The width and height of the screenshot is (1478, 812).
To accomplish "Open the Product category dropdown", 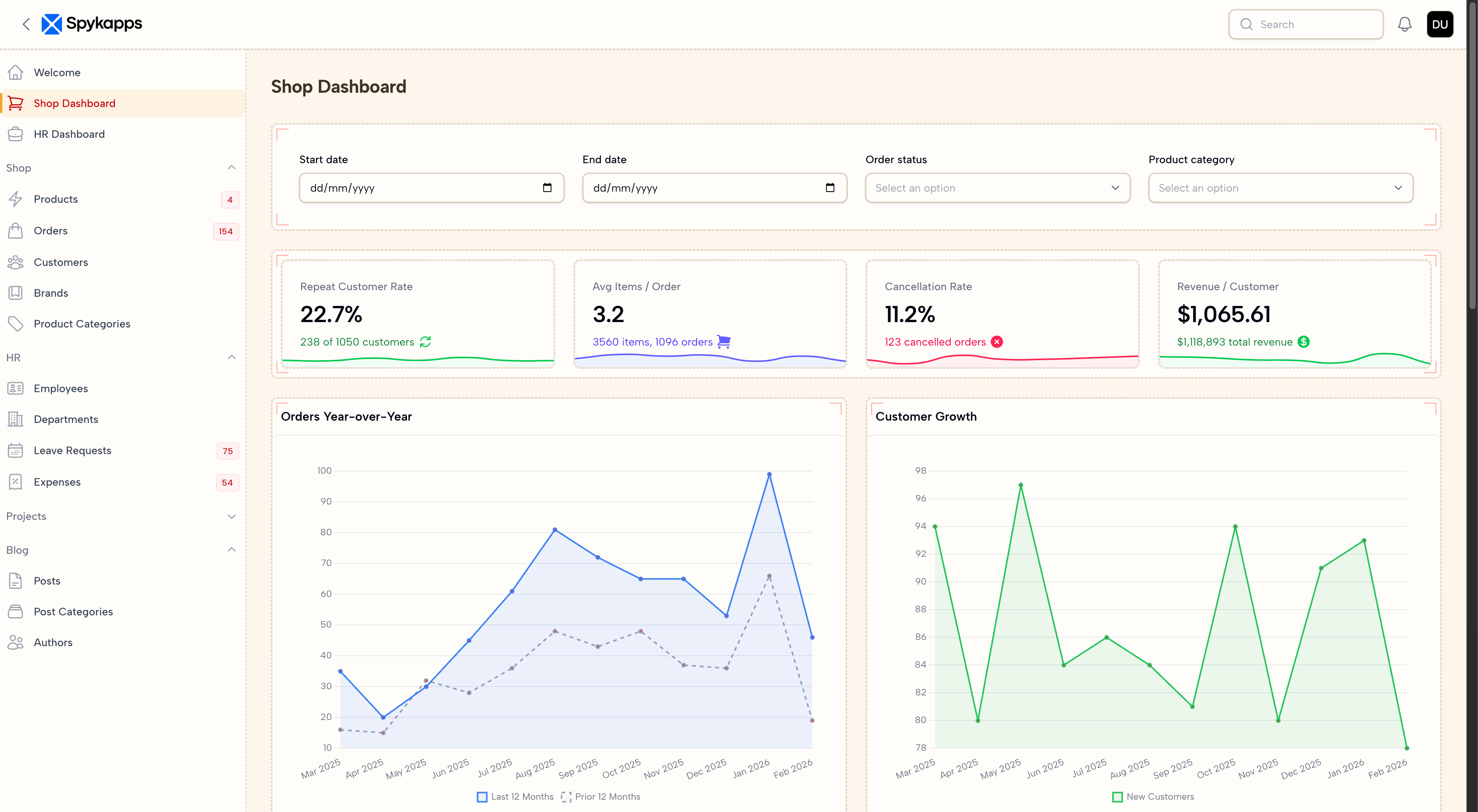I will pos(1280,188).
